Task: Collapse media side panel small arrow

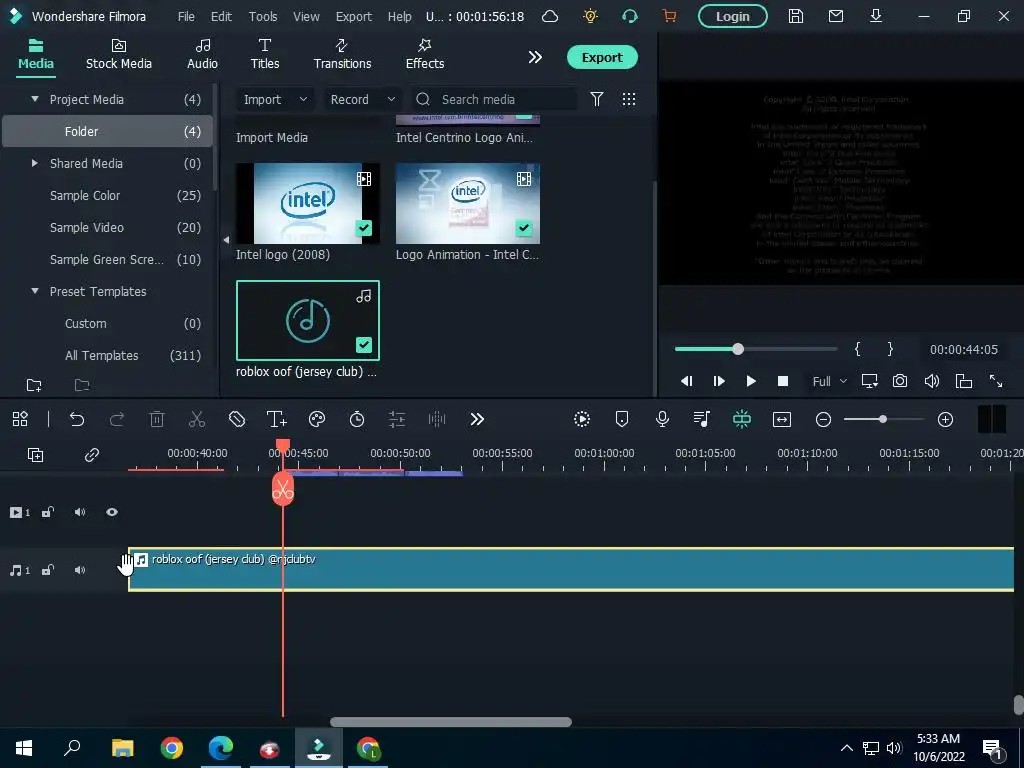Action: click(x=226, y=240)
